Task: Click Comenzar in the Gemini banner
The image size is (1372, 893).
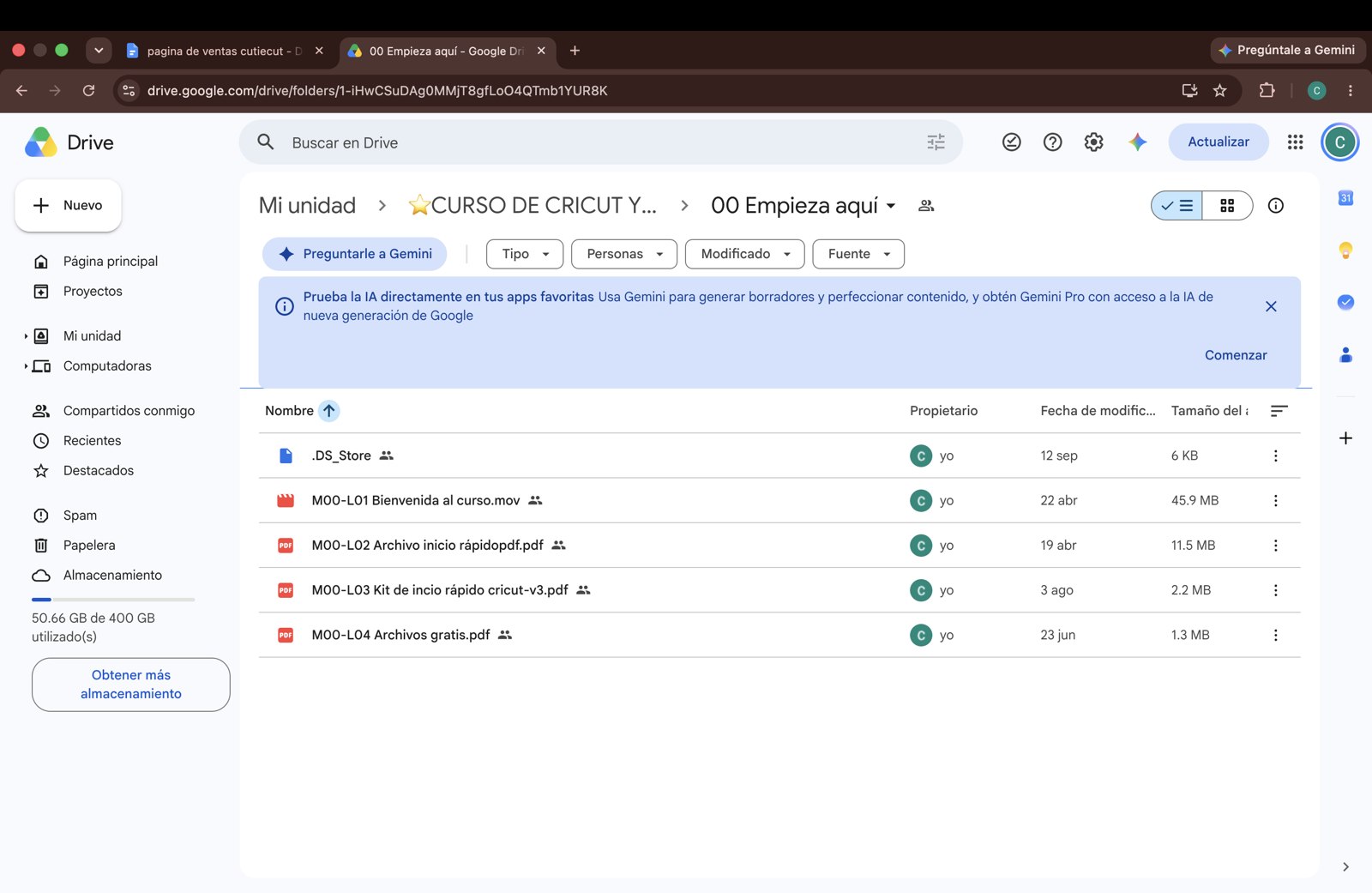Action: click(1235, 355)
